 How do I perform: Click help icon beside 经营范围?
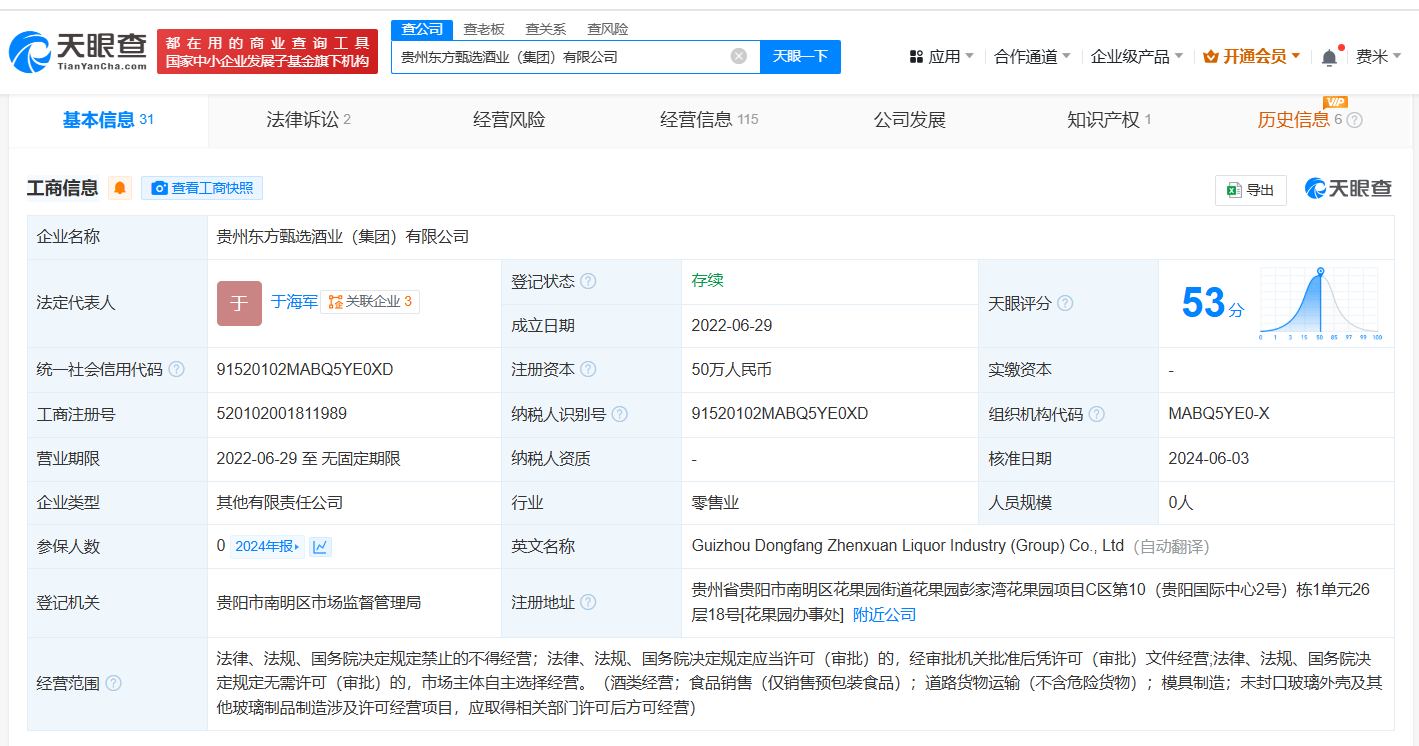point(113,683)
